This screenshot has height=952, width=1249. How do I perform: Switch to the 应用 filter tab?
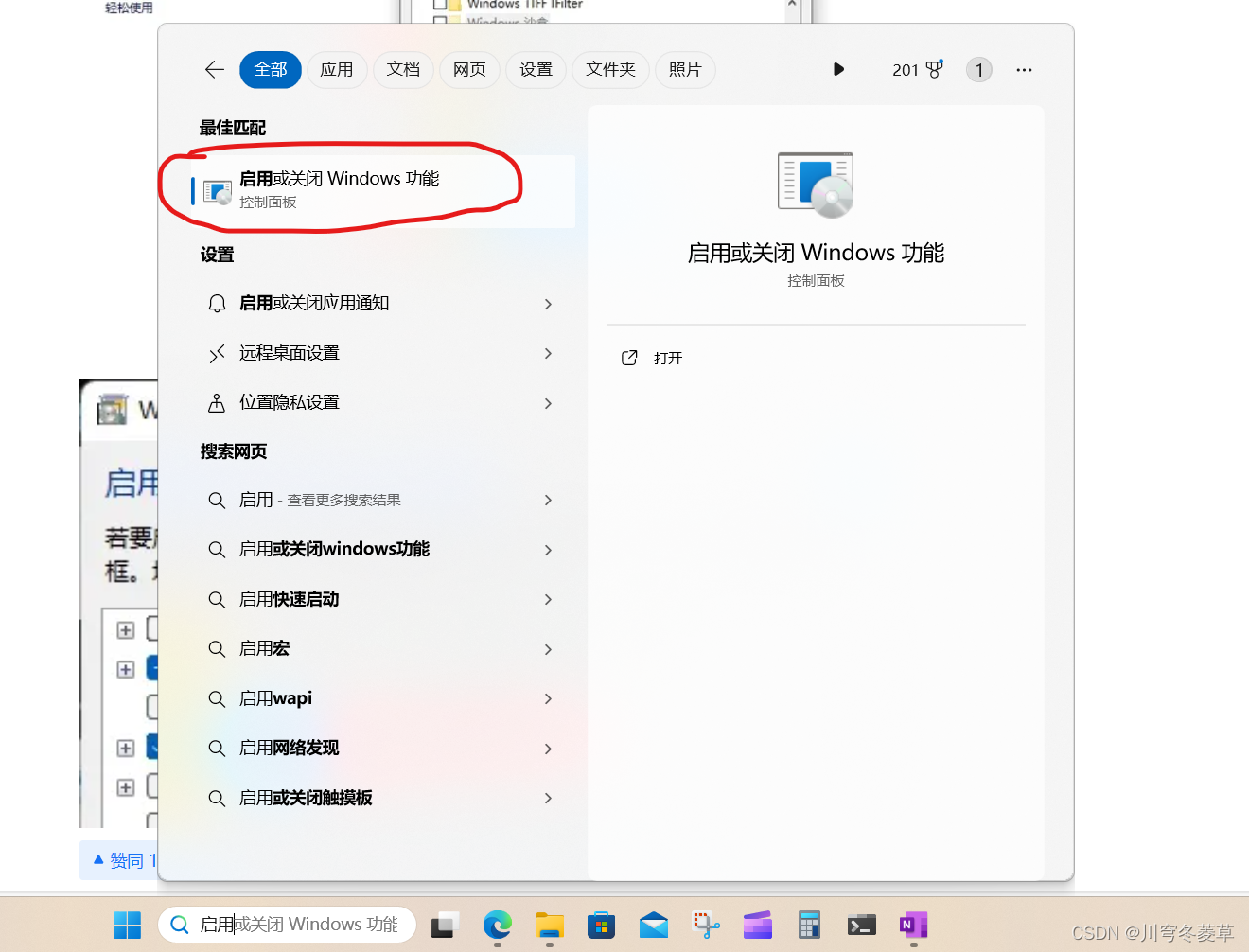click(x=337, y=70)
